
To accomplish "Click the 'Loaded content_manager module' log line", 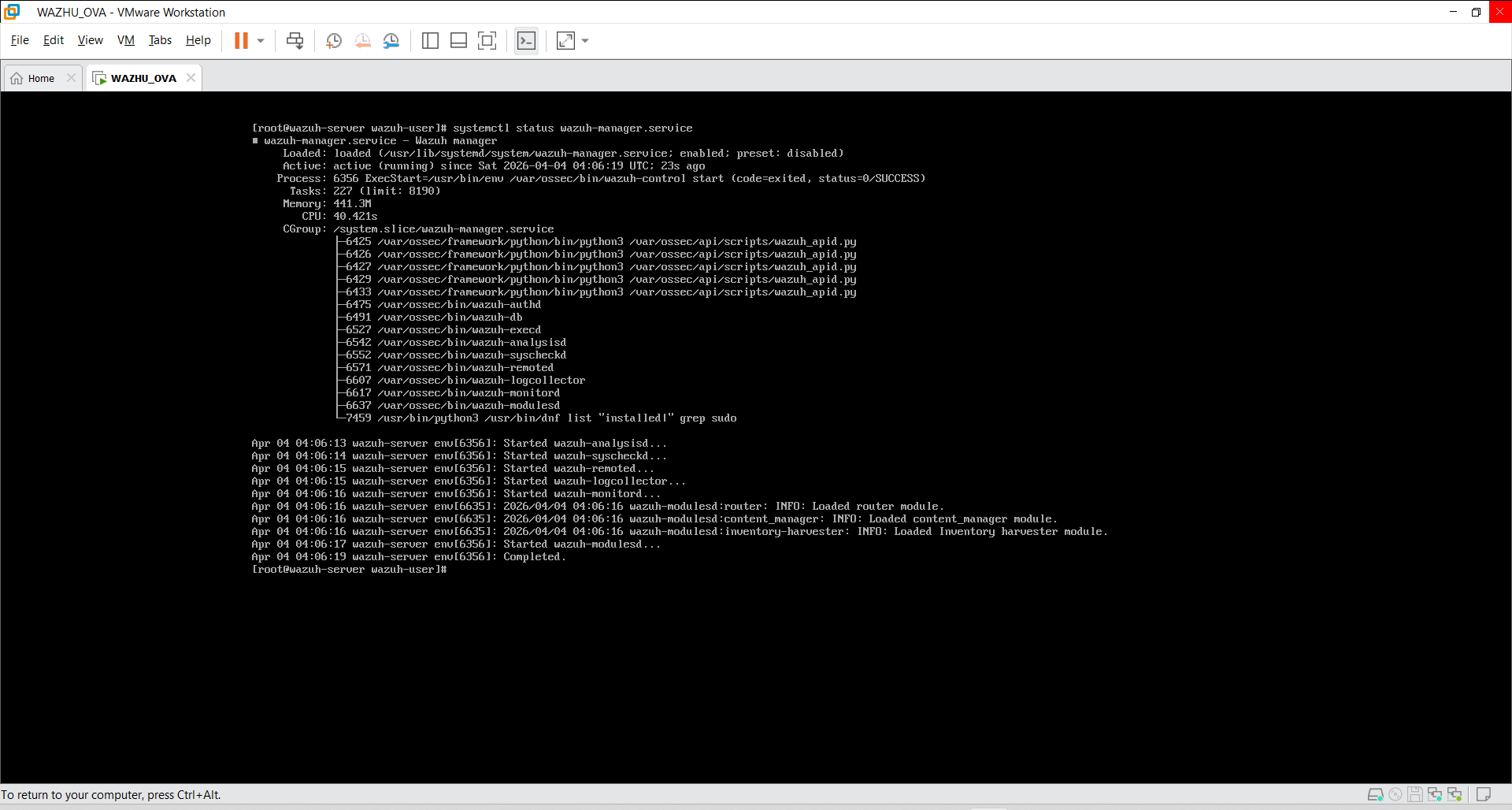I will pyautogui.click(x=654, y=518).
